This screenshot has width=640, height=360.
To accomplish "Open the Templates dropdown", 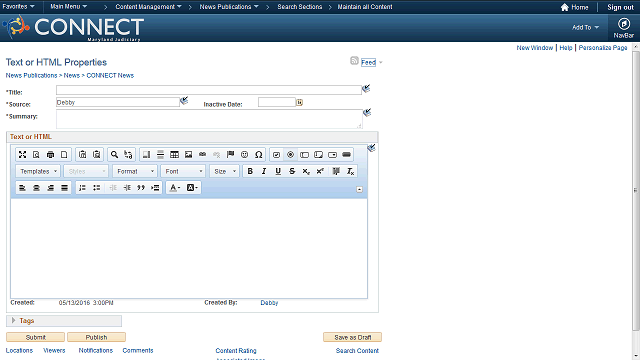I will click(38, 171).
